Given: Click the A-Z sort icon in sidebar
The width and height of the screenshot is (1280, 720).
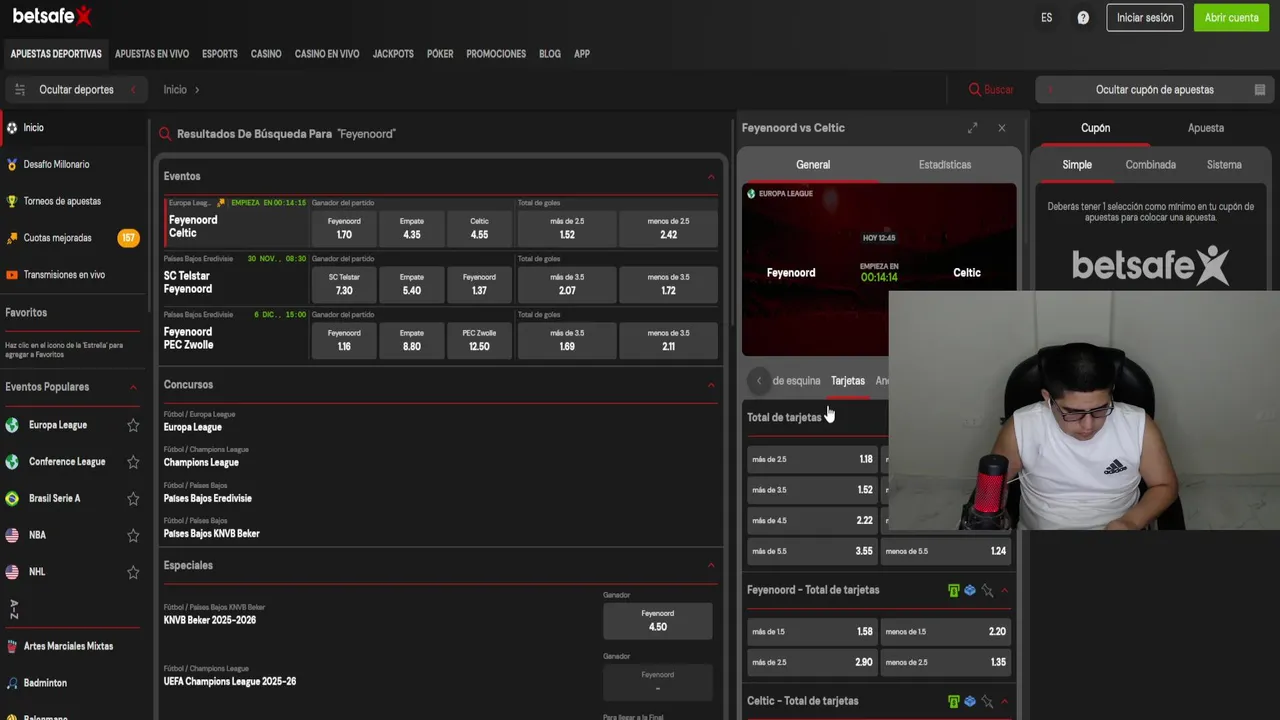Looking at the screenshot, I should (x=14, y=609).
